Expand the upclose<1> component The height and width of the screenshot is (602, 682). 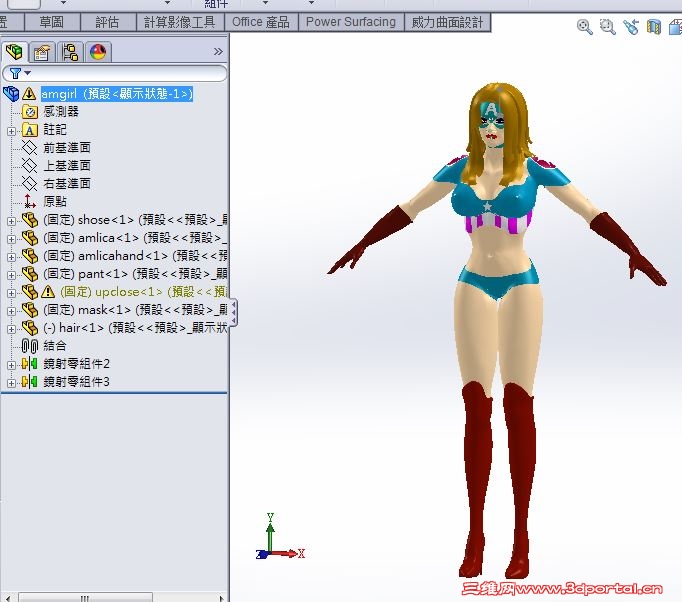pos(11,293)
